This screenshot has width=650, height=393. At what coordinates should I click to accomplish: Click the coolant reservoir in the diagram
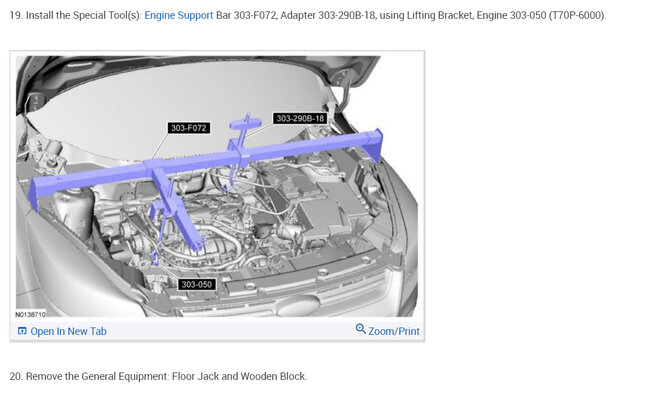click(x=76, y=211)
